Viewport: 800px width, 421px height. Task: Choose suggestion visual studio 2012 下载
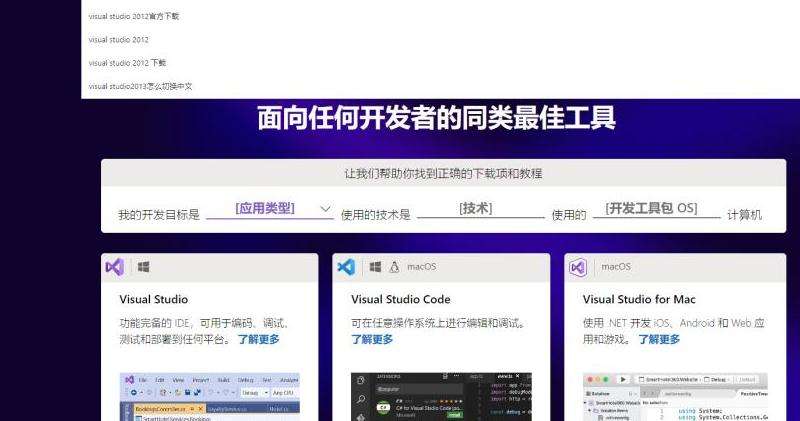coord(127,63)
